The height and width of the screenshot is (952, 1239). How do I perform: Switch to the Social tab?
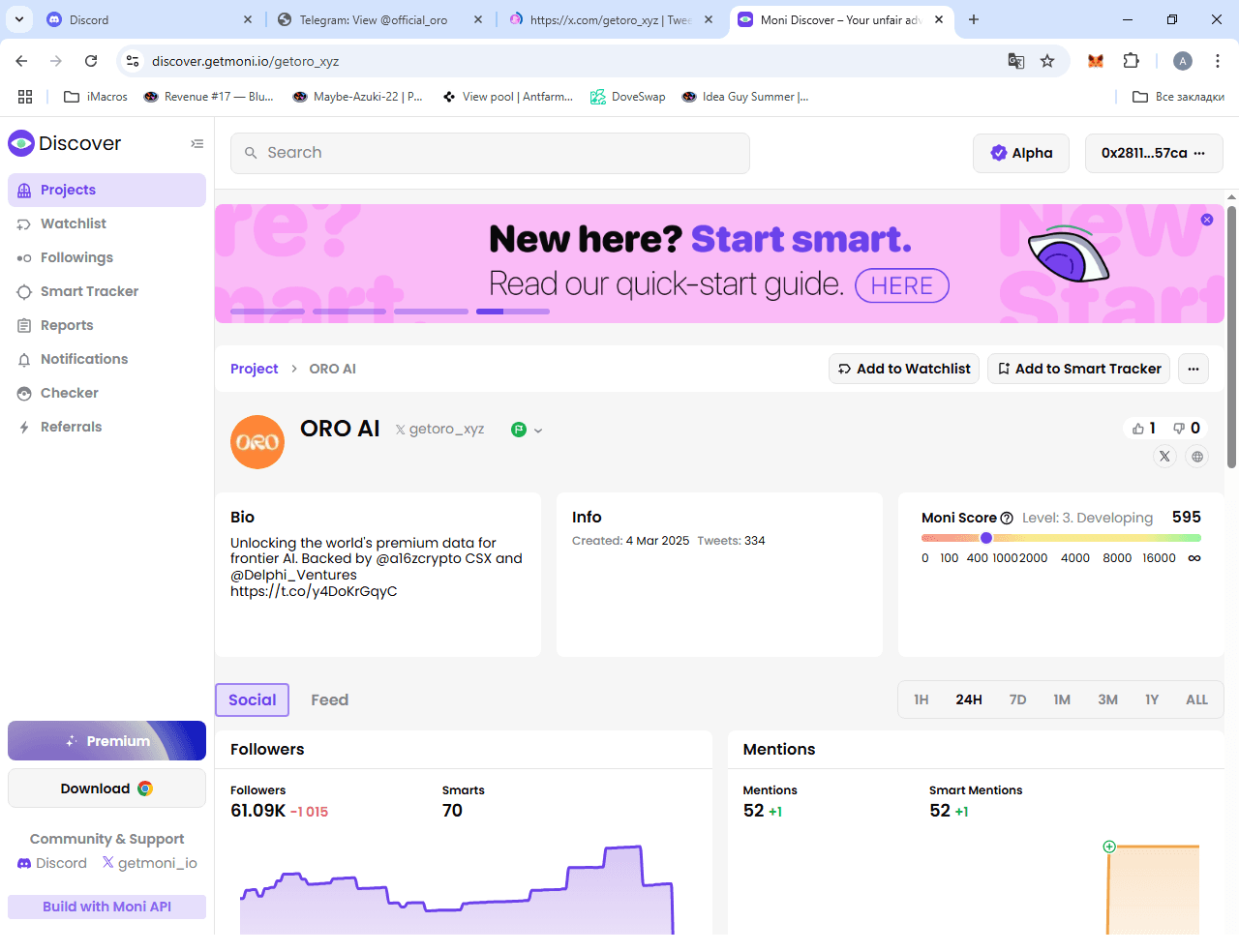[252, 699]
